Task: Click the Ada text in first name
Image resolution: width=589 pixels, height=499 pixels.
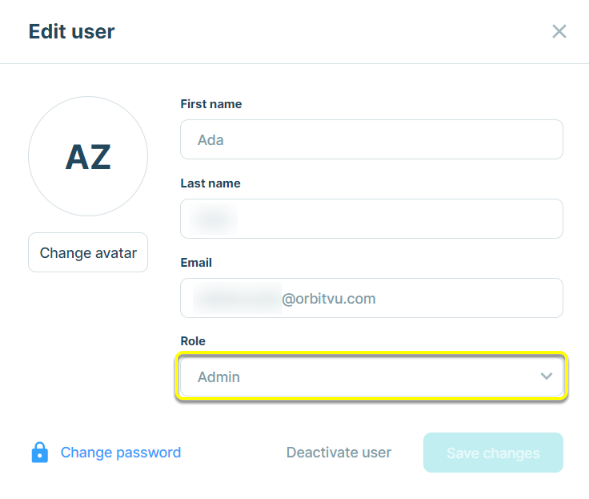Action: coord(211,140)
